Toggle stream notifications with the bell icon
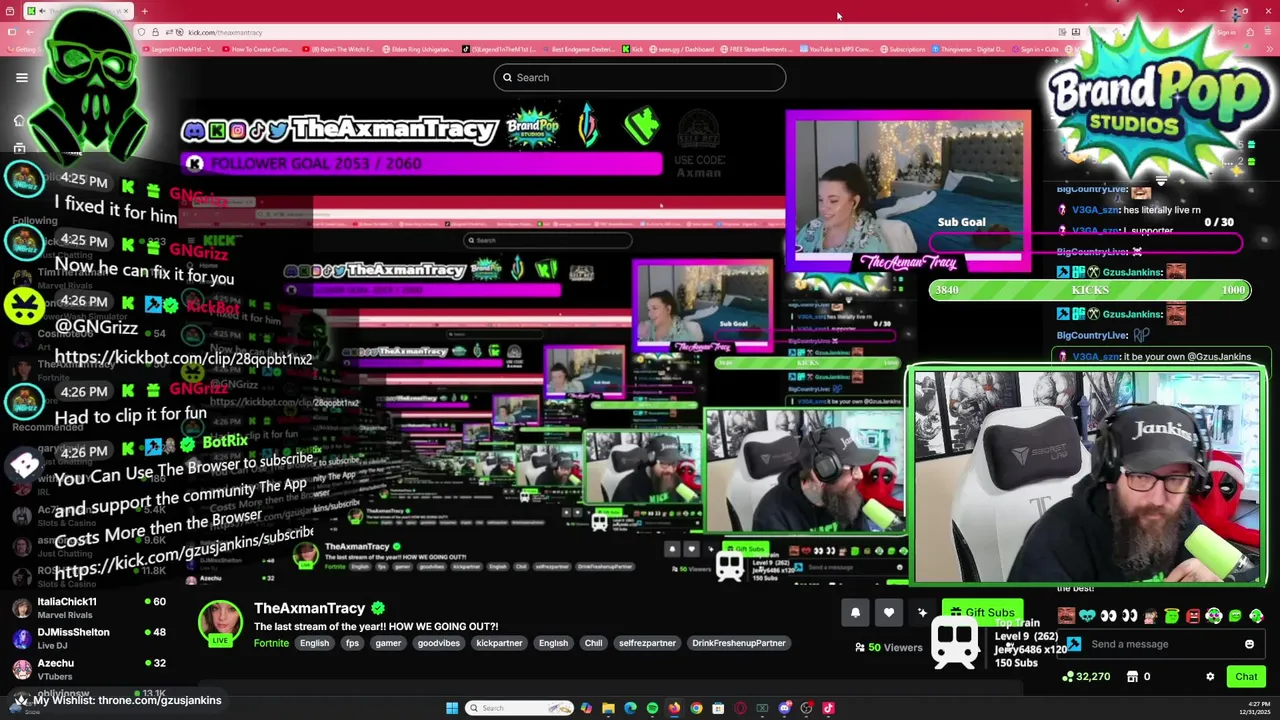1280x720 pixels. click(855, 612)
